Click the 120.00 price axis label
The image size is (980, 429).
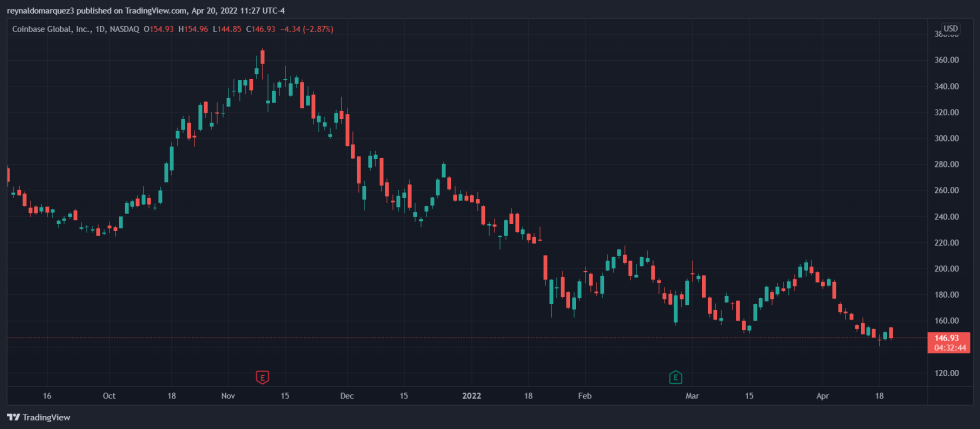point(946,373)
